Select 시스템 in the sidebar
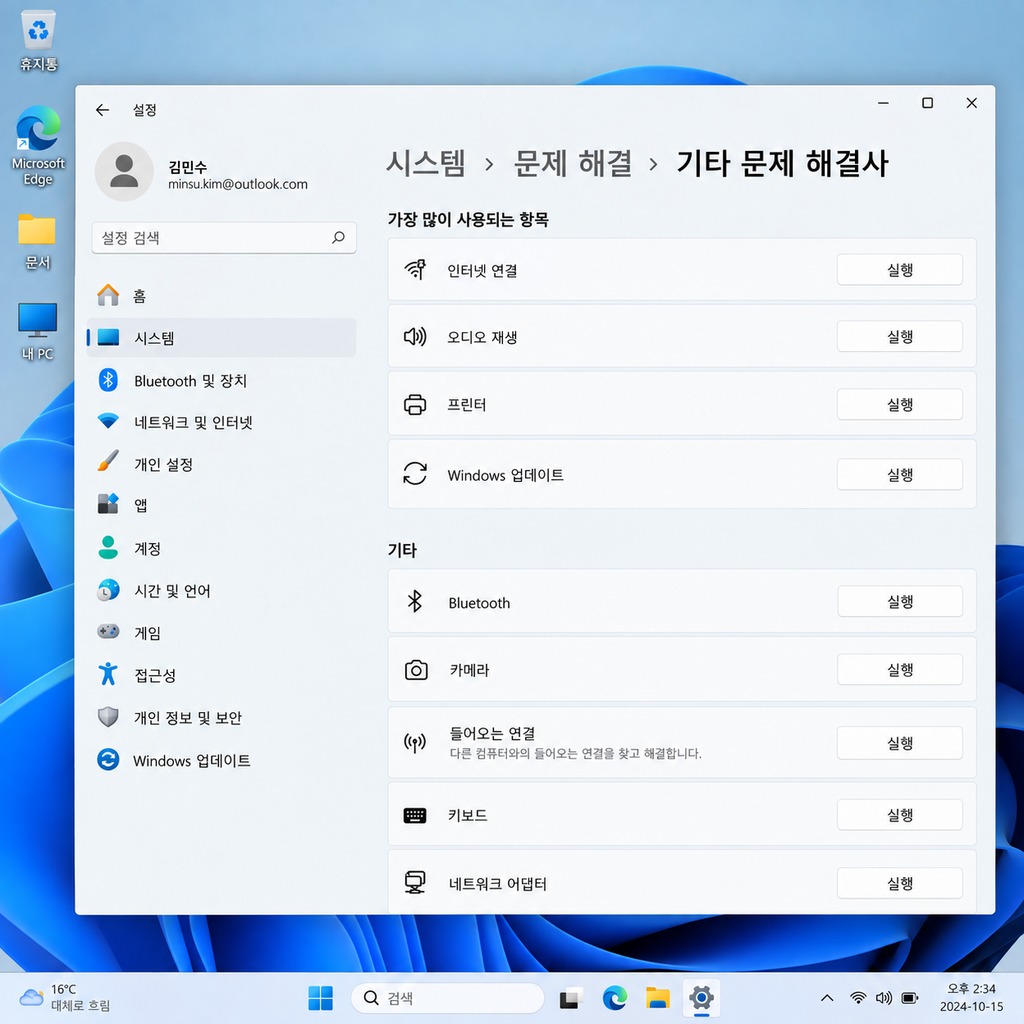1024x1024 pixels. pos(221,338)
